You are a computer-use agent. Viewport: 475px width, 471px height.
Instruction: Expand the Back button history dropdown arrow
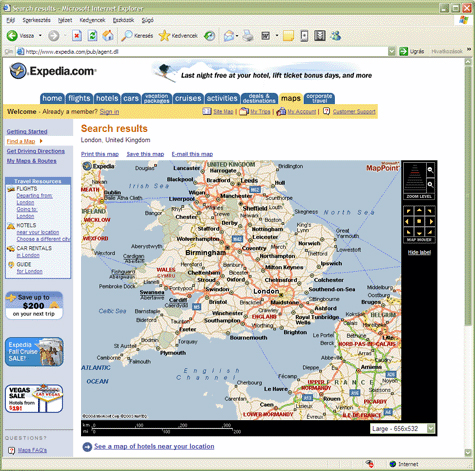click(40, 36)
